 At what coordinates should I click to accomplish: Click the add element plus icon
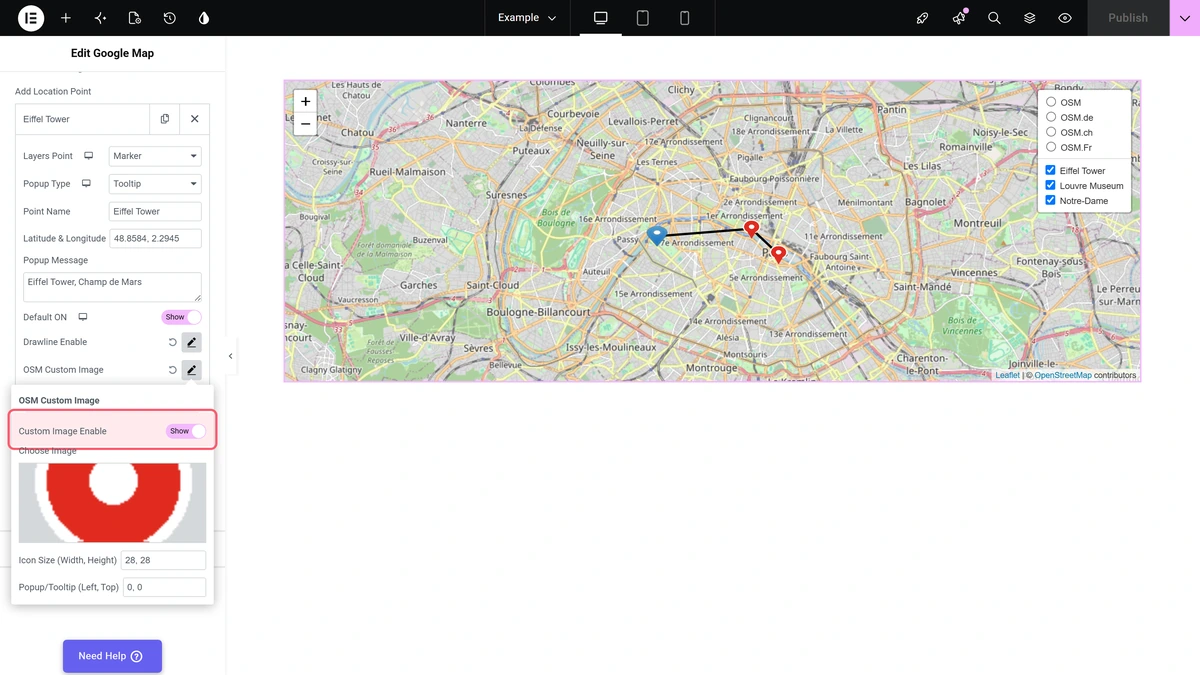[66, 18]
